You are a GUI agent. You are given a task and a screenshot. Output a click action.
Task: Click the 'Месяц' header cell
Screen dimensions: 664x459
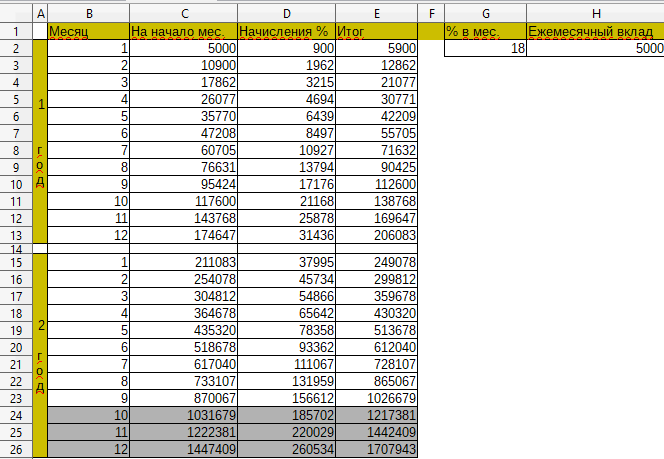(89, 31)
